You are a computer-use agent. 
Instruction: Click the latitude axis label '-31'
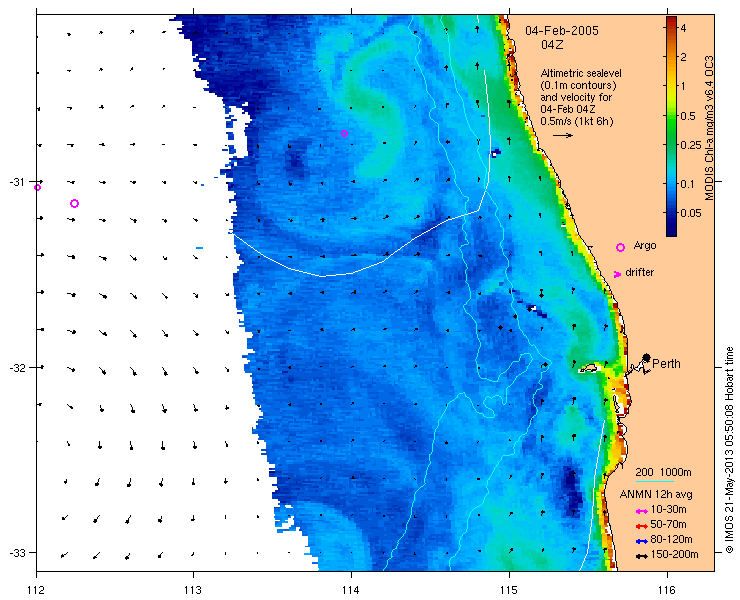click(x=19, y=181)
